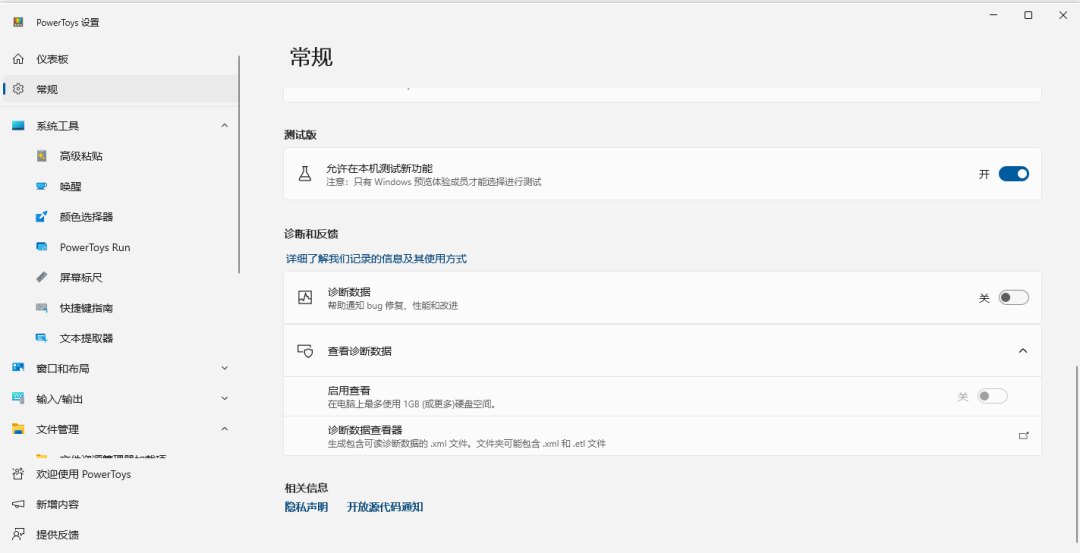The width and height of the screenshot is (1080, 553).
Task: Click the PowerToys Run icon
Action: pos(42,247)
